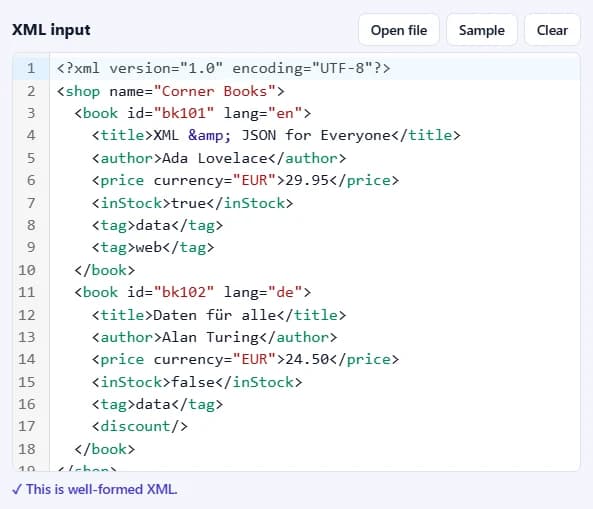Click the tag "data" on line 8
Viewport: 593px width, 509px height.
click(153, 225)
